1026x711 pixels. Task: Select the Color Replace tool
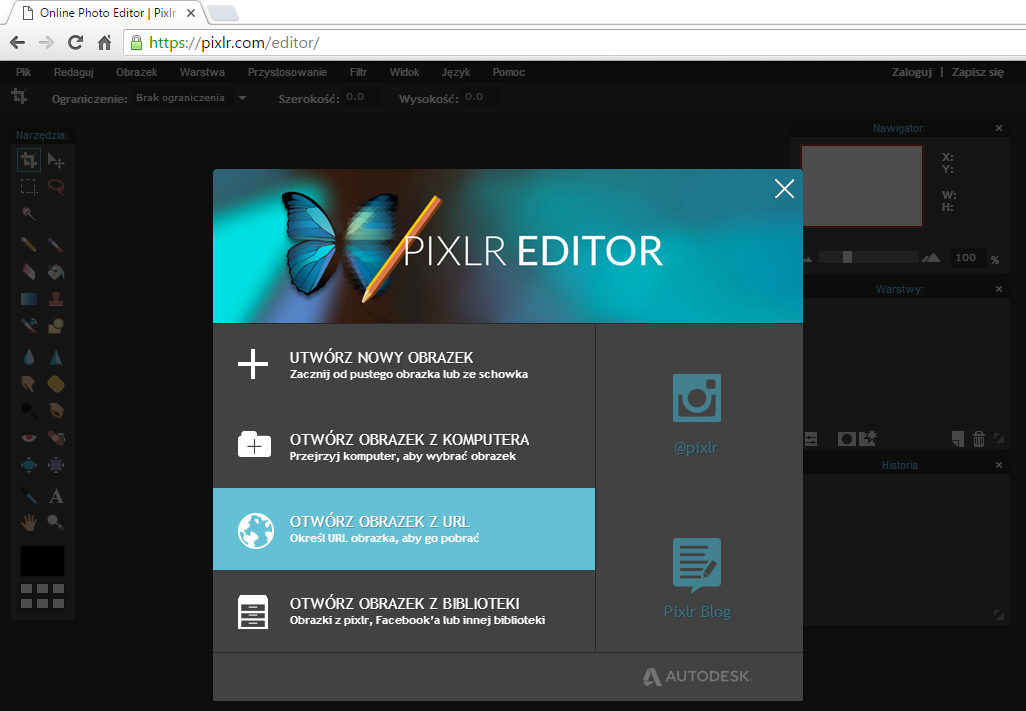tap(29, 326)
